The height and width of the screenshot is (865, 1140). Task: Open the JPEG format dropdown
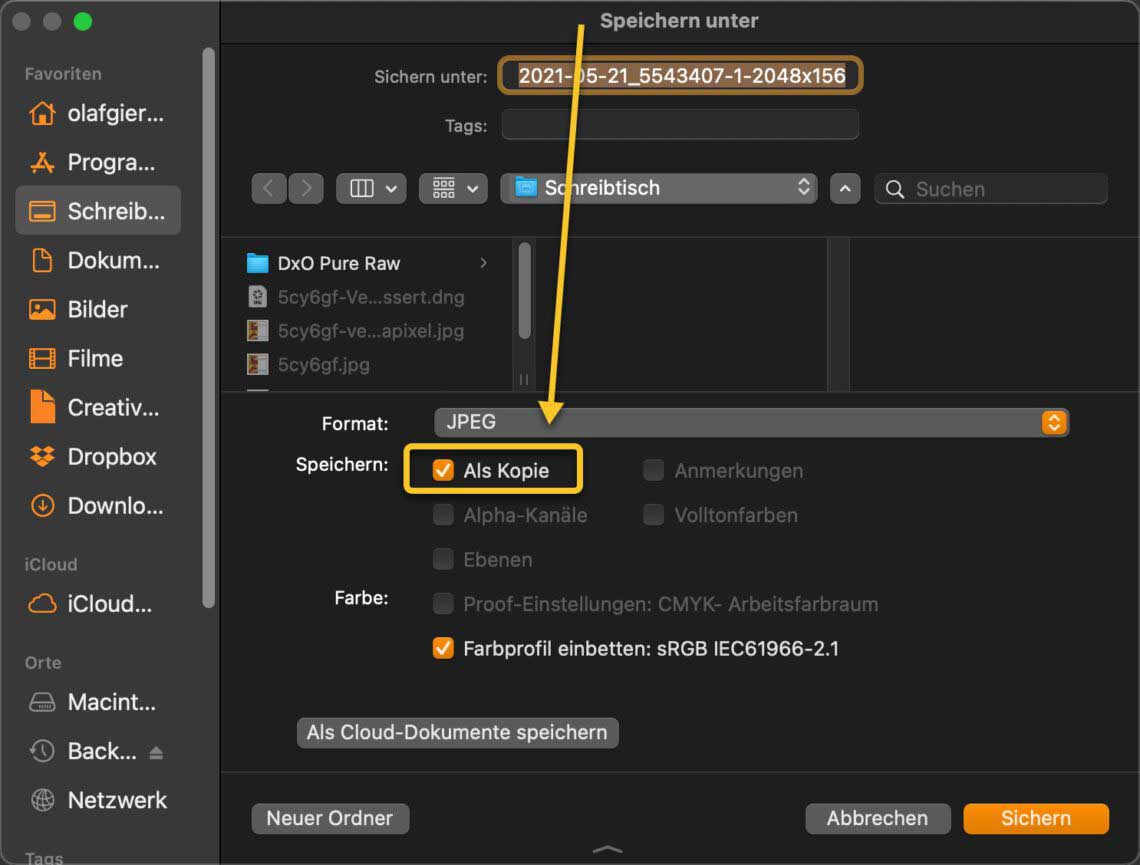pos(751,422)
